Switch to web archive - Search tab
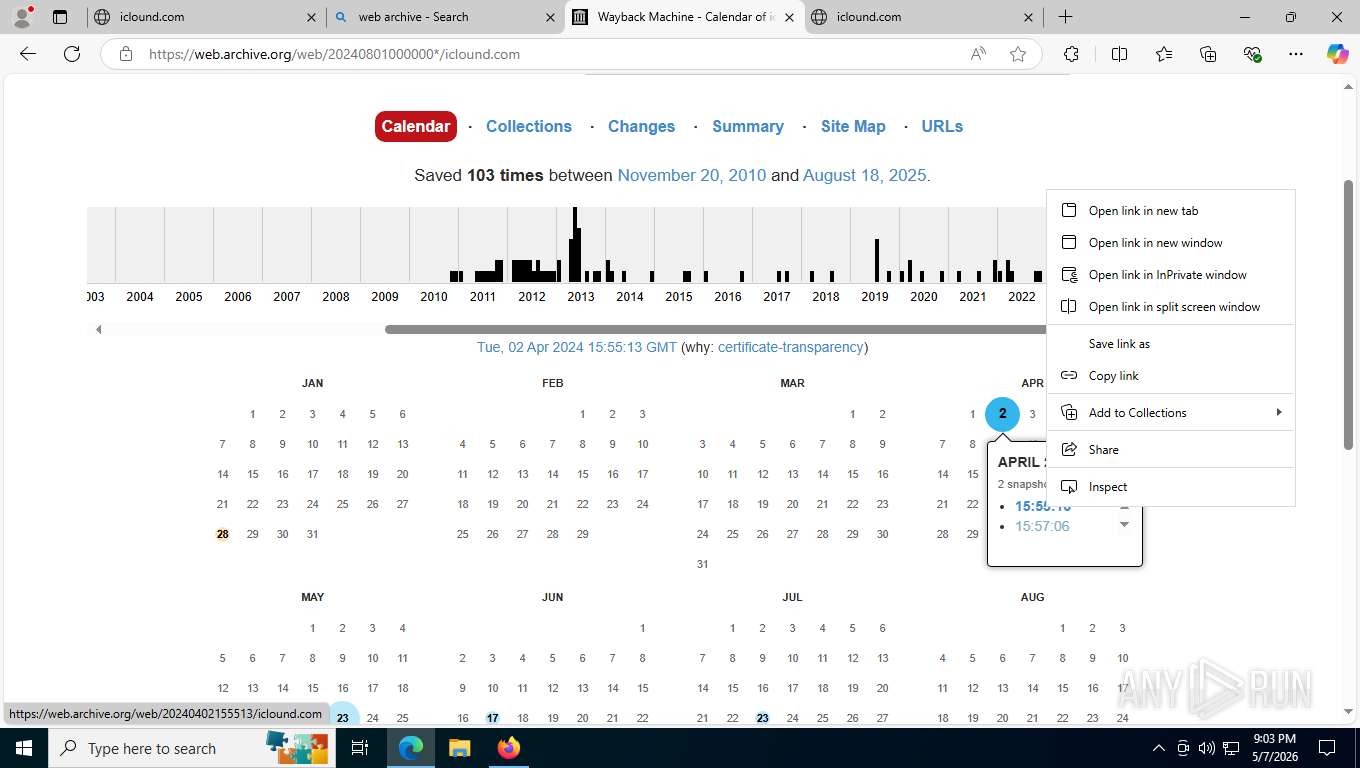This screenshot has width=1360, height=768. (445, 17)
